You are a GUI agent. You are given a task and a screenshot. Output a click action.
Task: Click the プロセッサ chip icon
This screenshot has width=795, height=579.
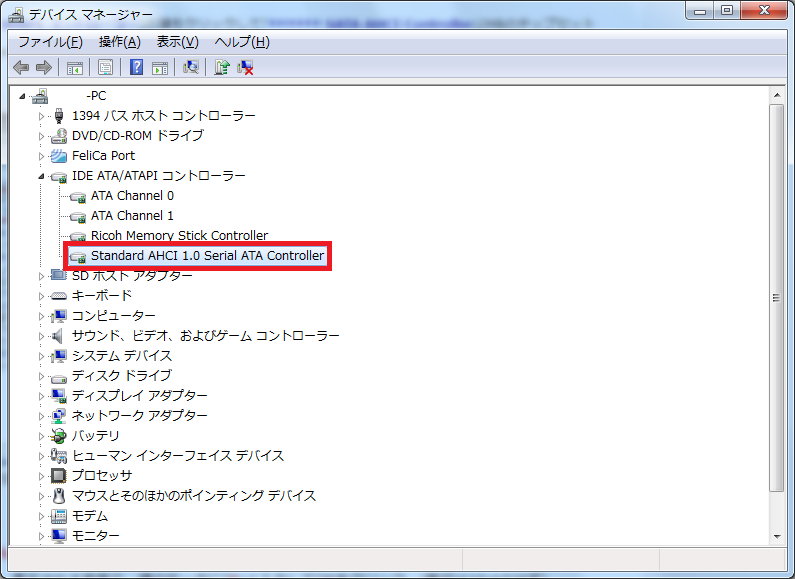pos(59,476)
